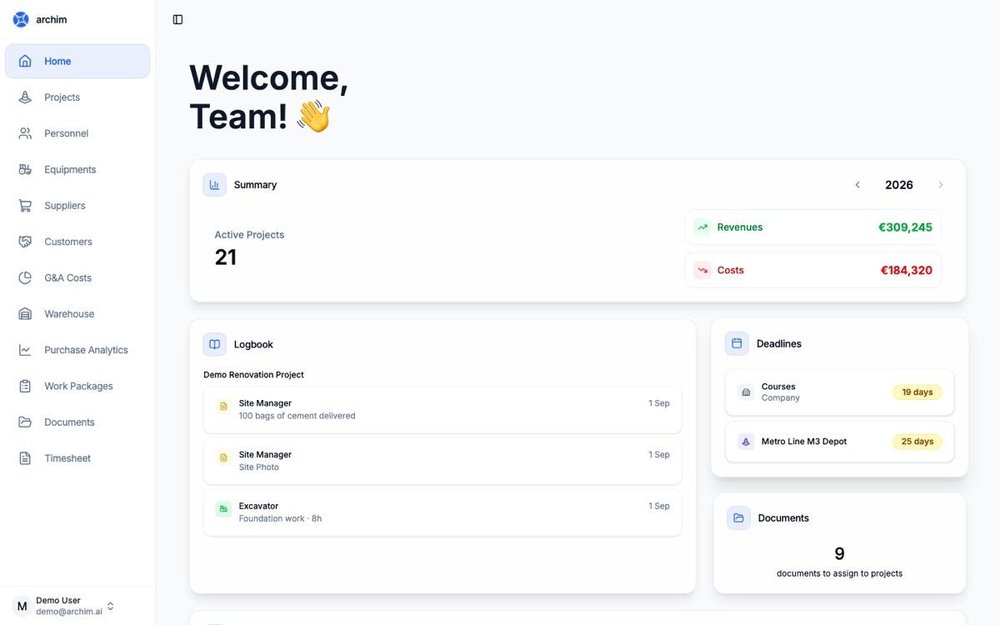Click the Revenues trending-up icon
1000x625 pixels.
[x=702, y=227]
